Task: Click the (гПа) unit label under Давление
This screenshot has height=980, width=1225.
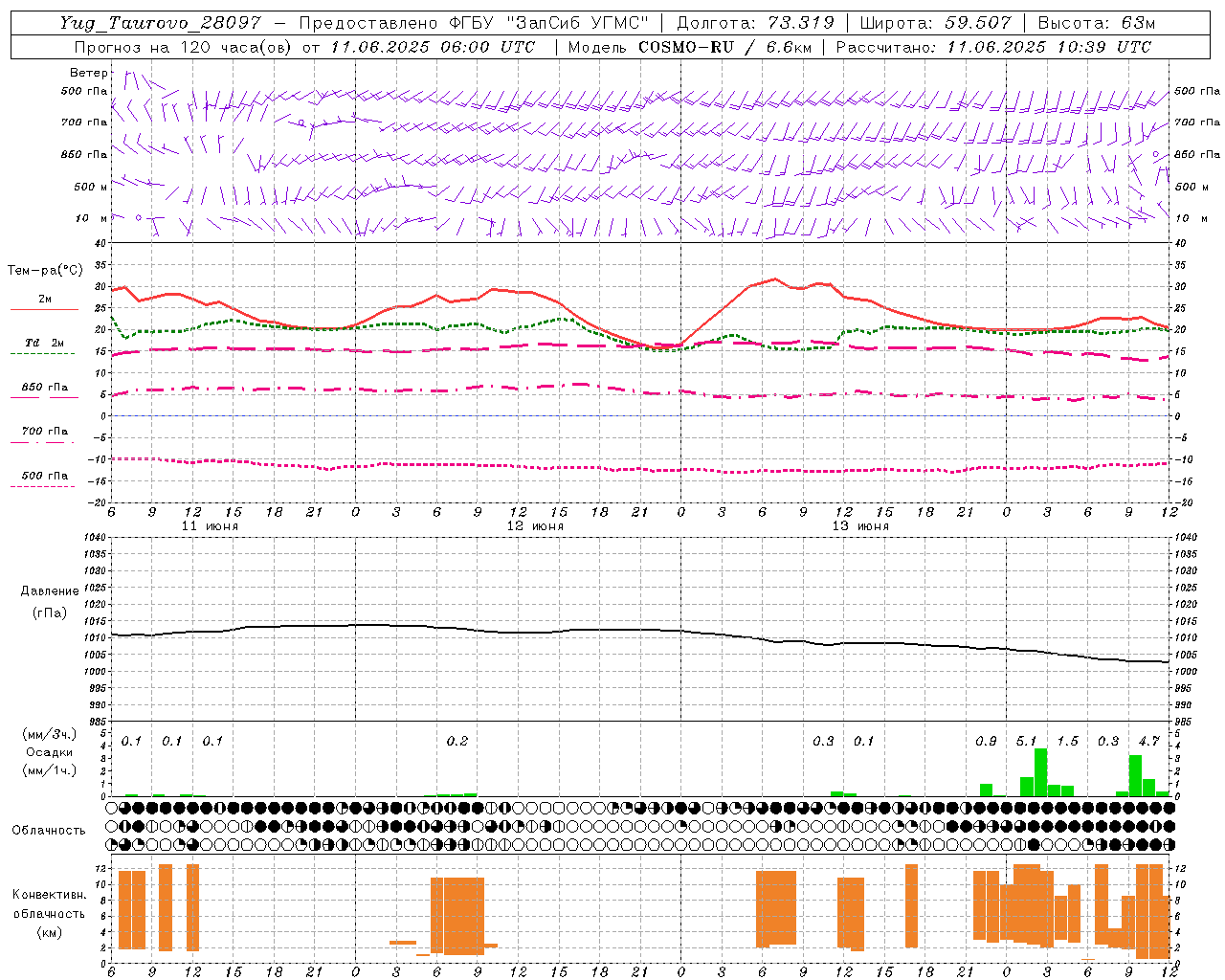Action: click(50, 612)
